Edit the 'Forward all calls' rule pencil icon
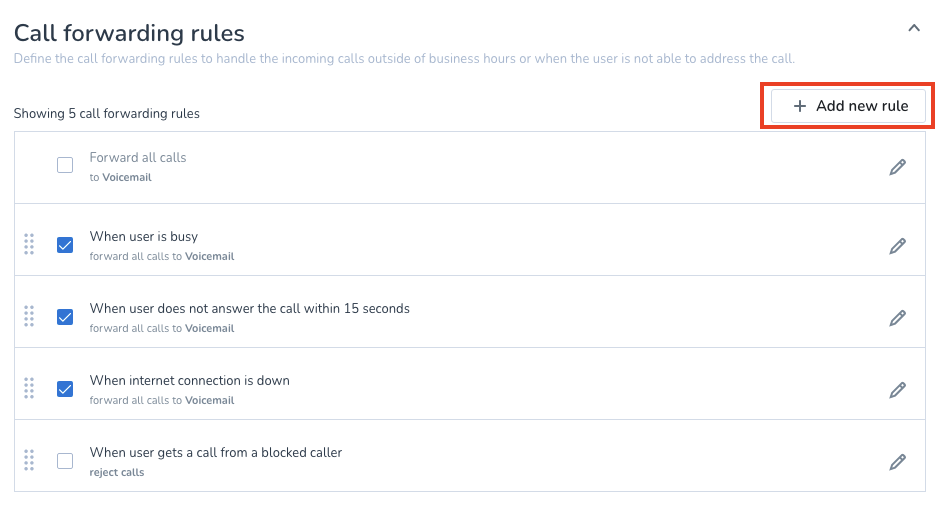This screenshot has width=942, height=519. click(x=897, y=167)
